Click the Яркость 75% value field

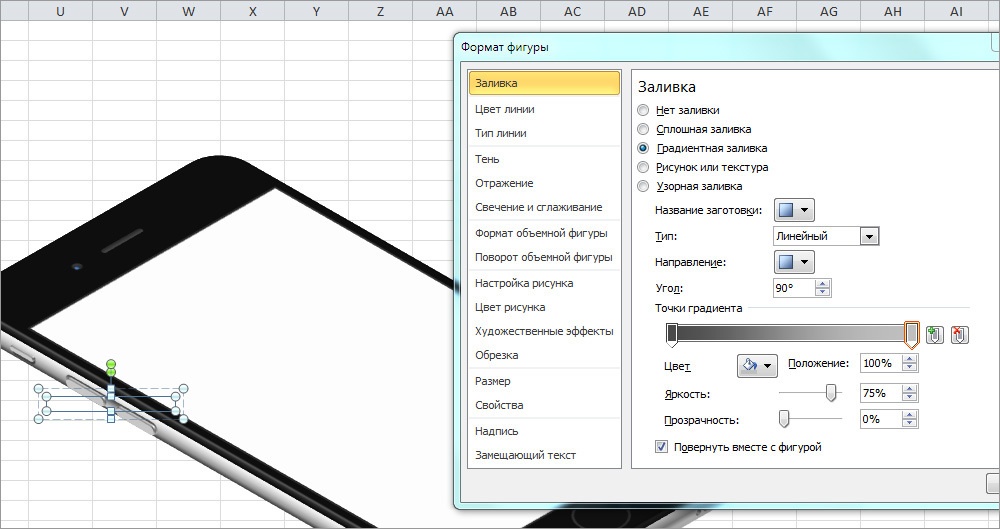pos(880,393)
